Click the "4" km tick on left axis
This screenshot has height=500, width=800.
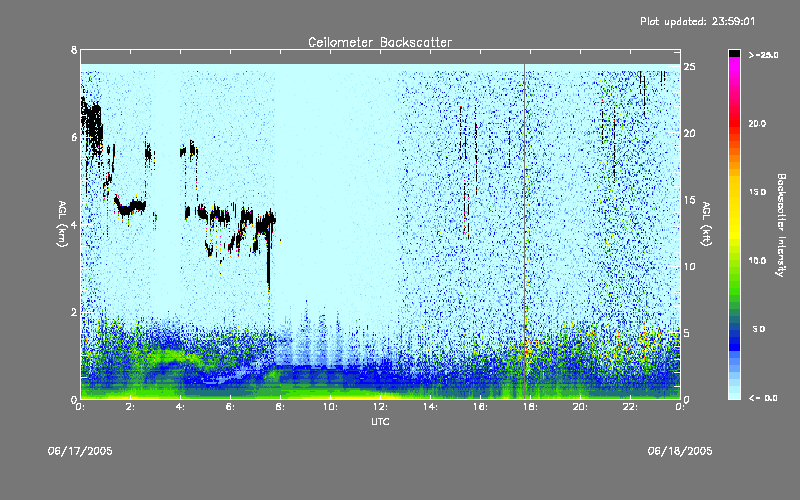[74, 224]
